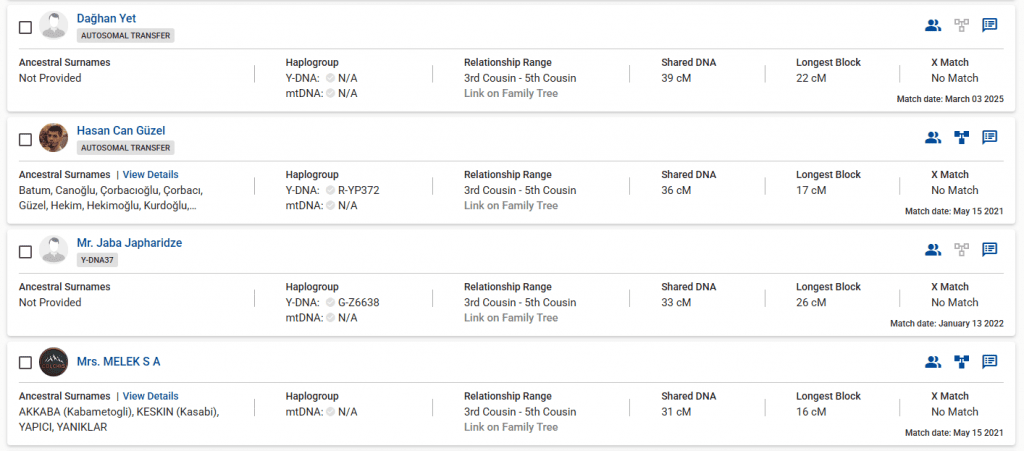This screenshot has width=1024, height=451.
Task: Click the R-YP372 Y-DNA haplogroup badge
Action: 358,190
